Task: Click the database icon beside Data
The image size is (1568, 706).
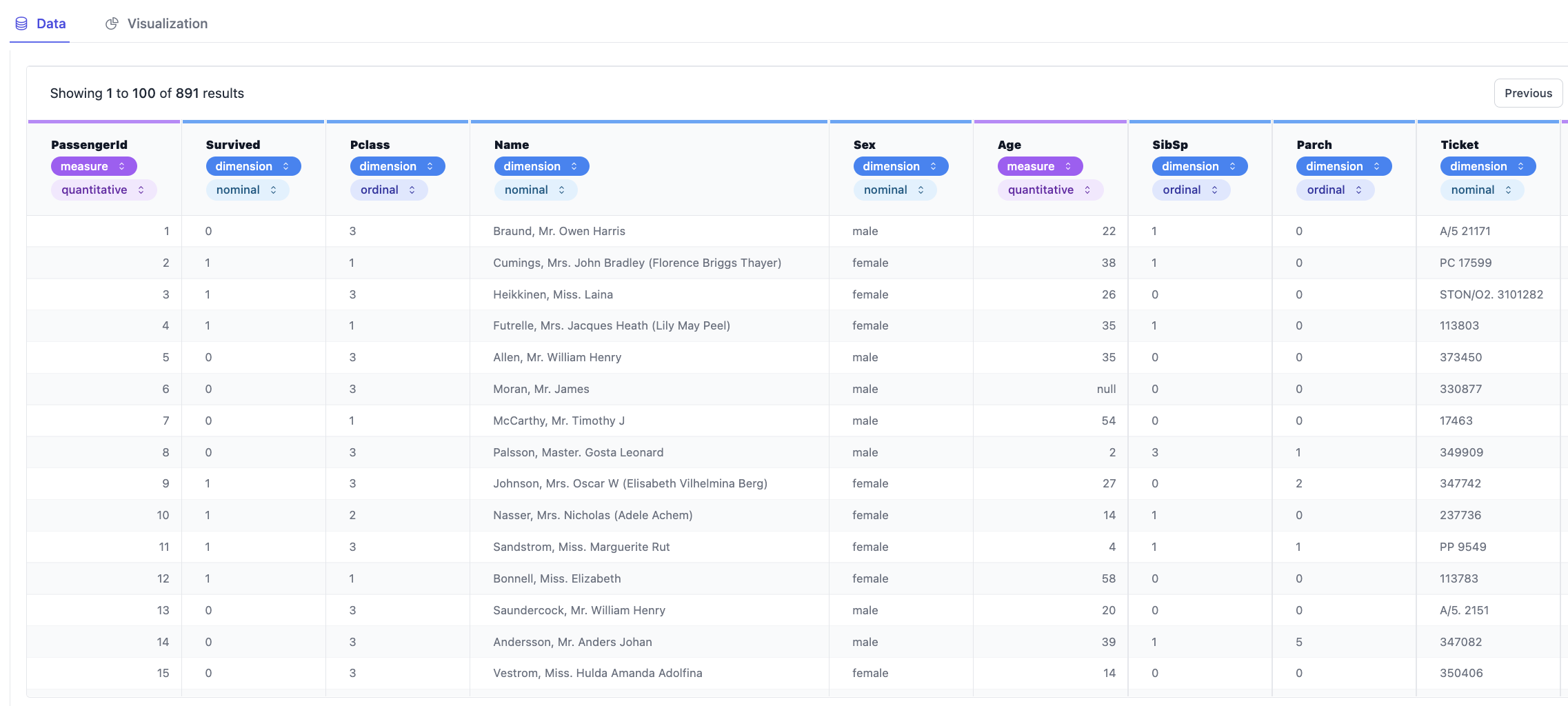Action: pos(21,23)
